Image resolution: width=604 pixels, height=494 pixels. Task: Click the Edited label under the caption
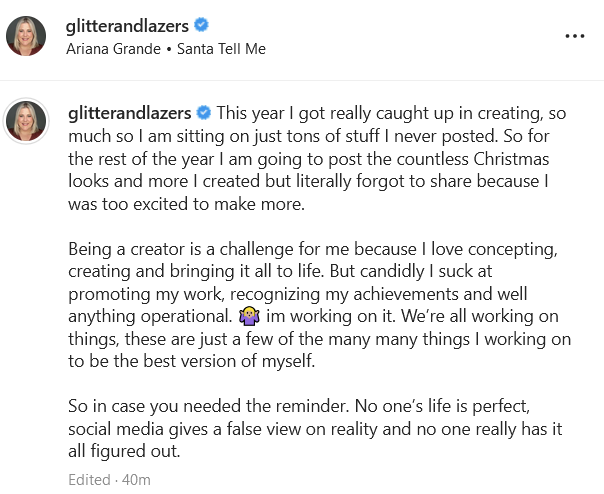(89, 480)
